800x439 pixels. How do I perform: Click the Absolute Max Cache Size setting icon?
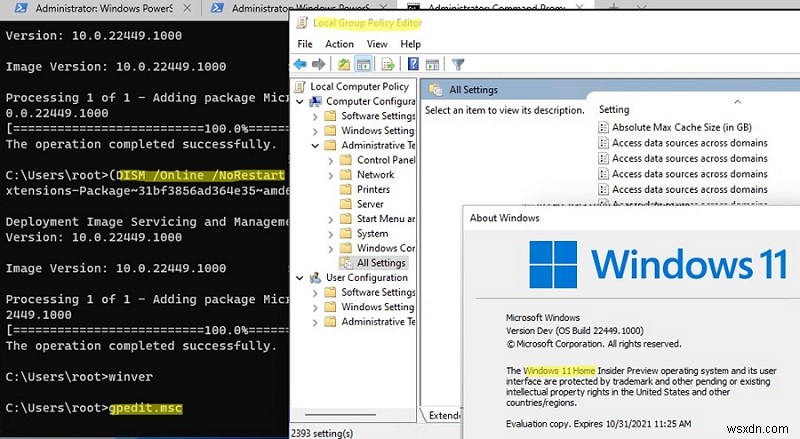coord(604,127)
